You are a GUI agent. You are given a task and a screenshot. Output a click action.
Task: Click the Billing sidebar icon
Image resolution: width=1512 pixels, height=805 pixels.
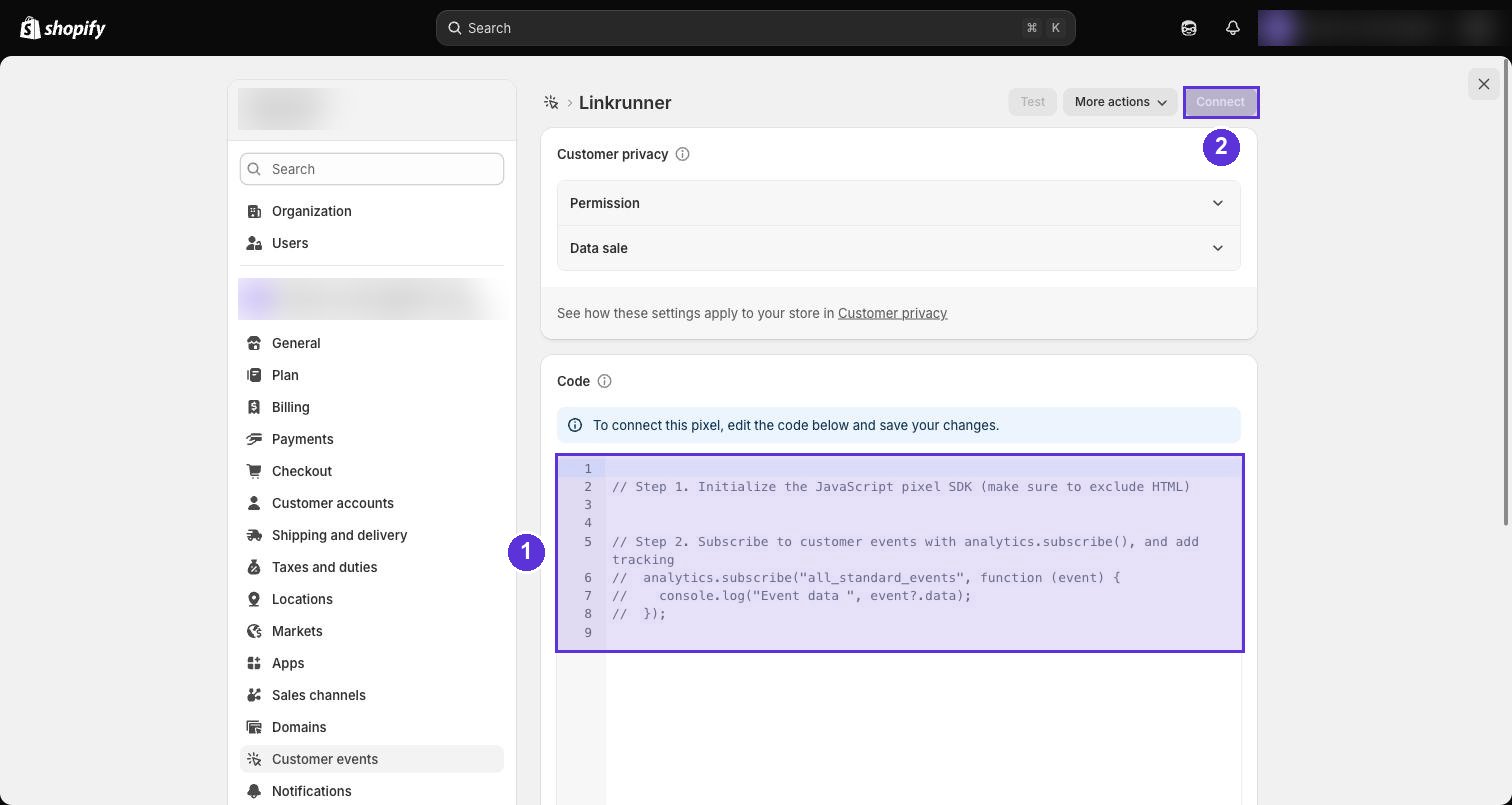(x=254, y=407)
